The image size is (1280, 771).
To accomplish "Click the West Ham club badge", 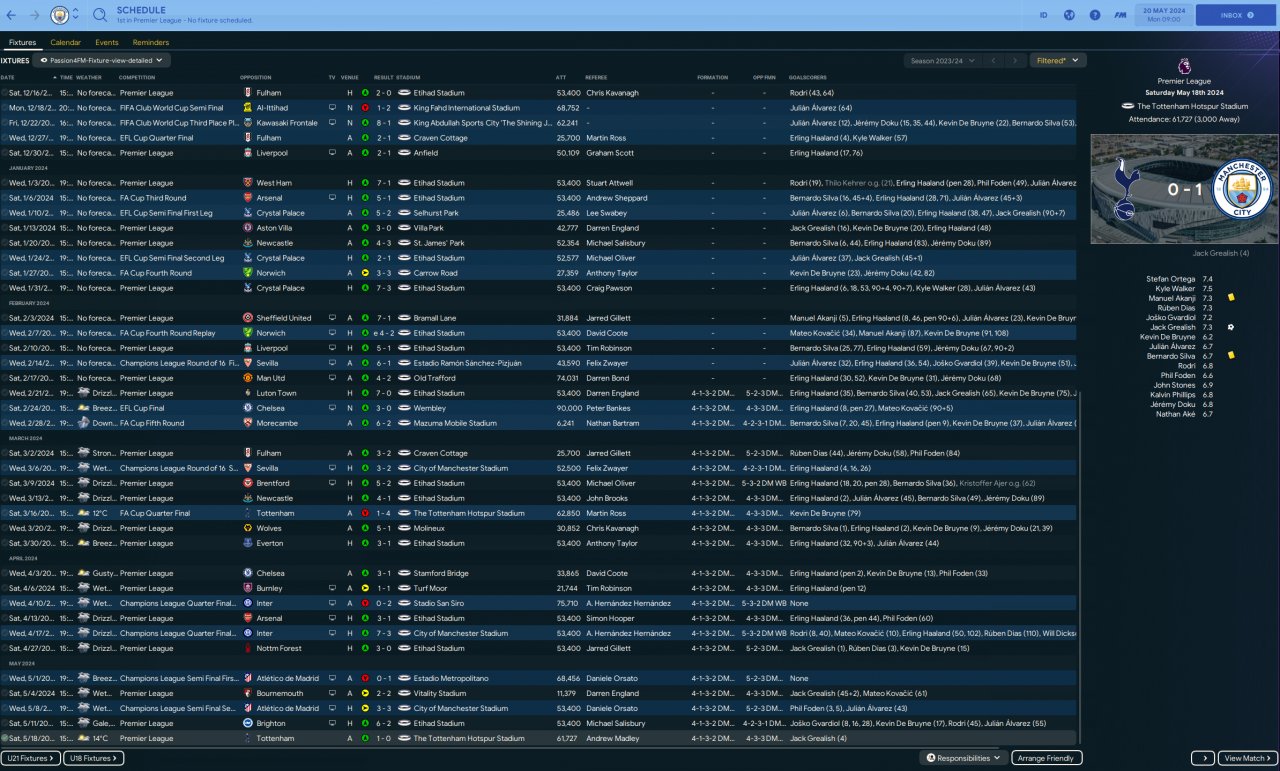I will tap(248, 183).
